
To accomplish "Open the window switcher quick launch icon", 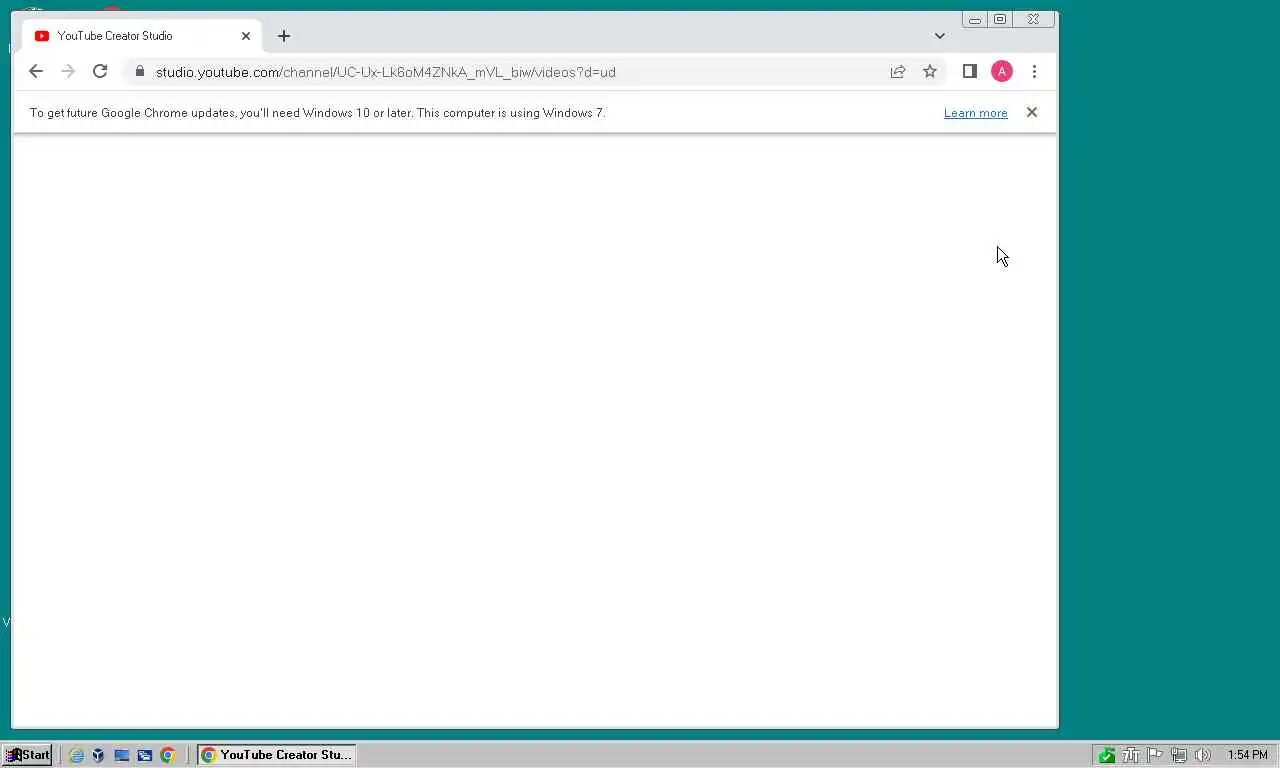I will click(x=145, y=755).
